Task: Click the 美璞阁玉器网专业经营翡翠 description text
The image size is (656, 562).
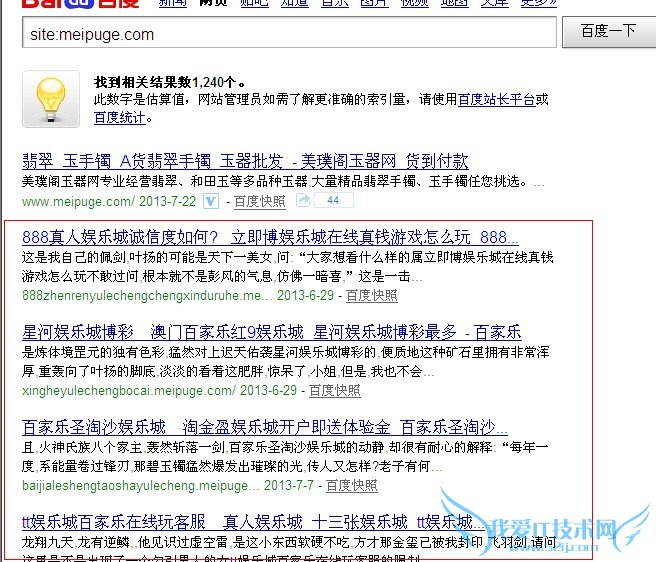Action: (x=283, y=182)
